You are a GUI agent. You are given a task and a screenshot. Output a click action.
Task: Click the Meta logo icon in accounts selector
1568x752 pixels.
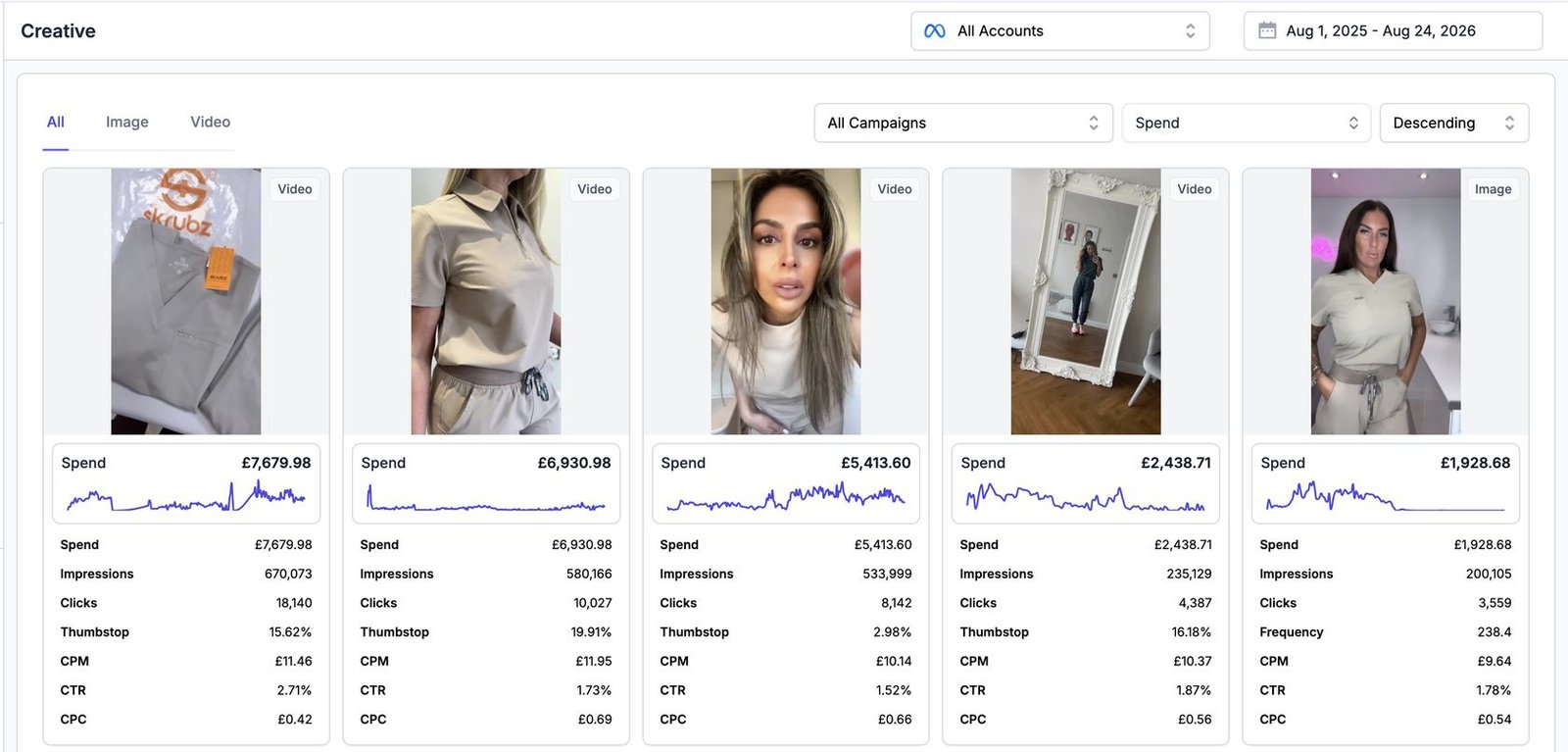click(x=935, y=31)
